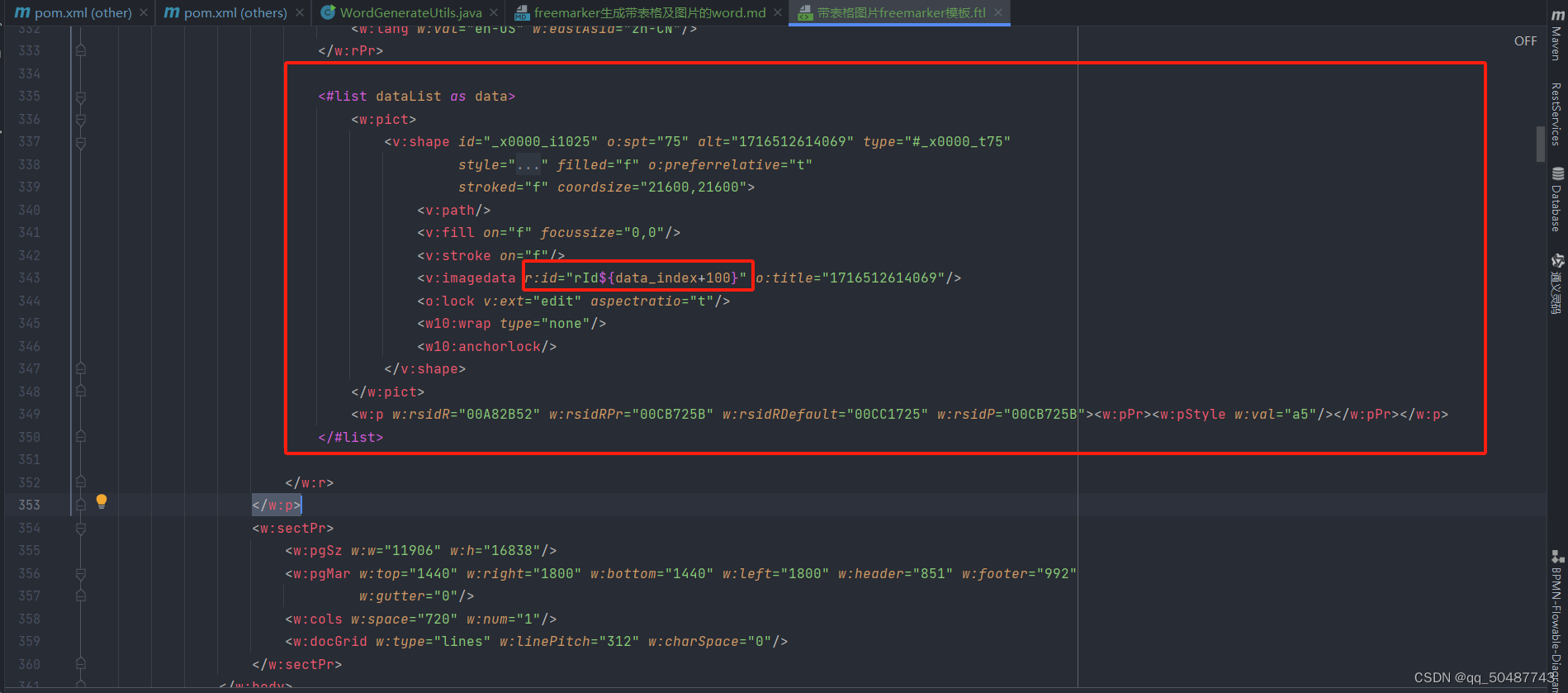Collapse the w:pict block at line 336
Image resolution: width=1568 pixels, height=693 pixels.
tap(81, 120)
